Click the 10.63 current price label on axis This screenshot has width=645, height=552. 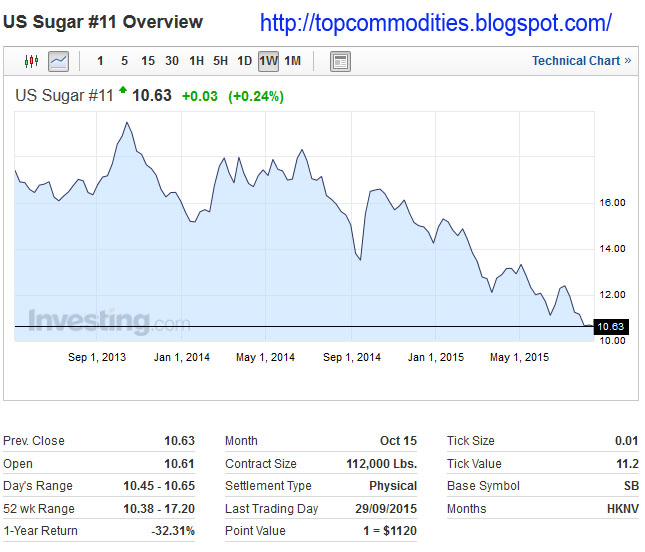[x=611, y=327]
